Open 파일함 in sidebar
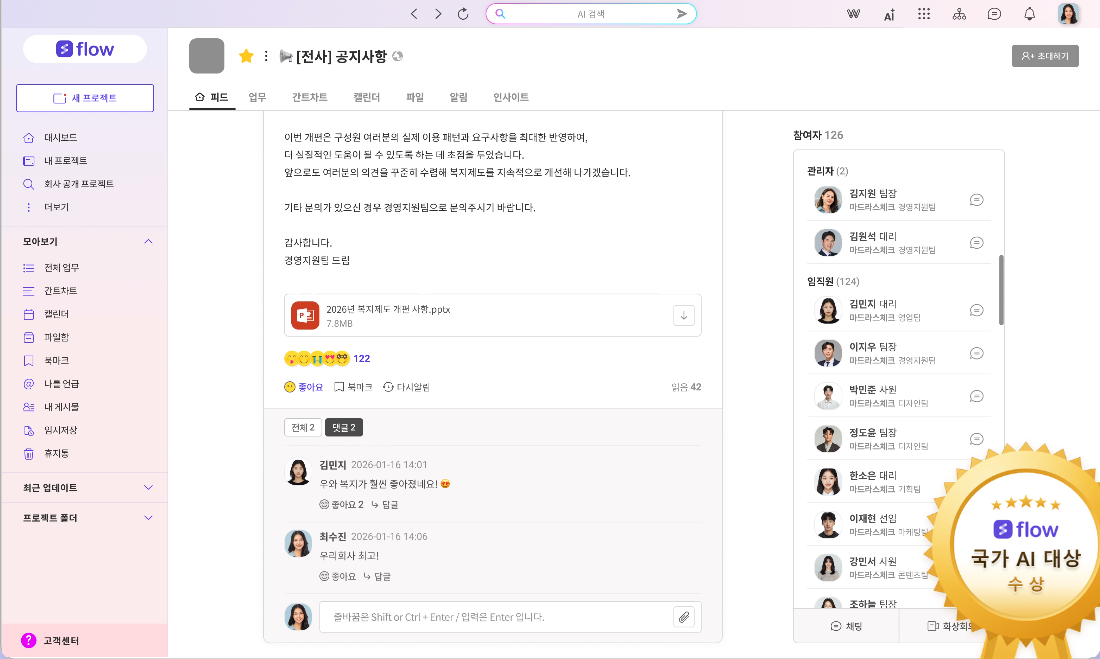Screen dimensions: 1100x659 click(56, 337)
